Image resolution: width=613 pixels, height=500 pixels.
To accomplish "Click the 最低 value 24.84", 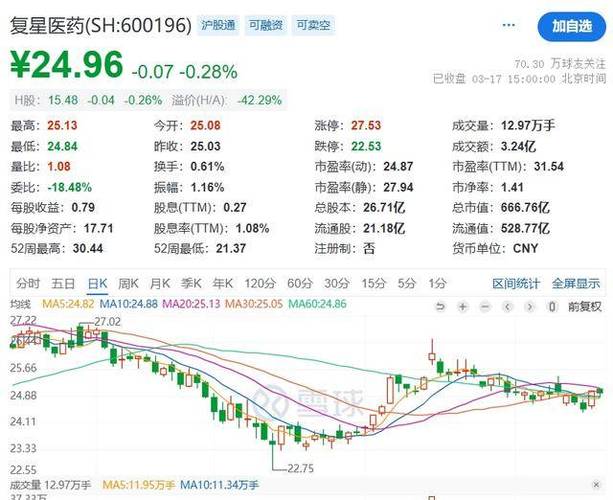I will (x=63, y=146).
